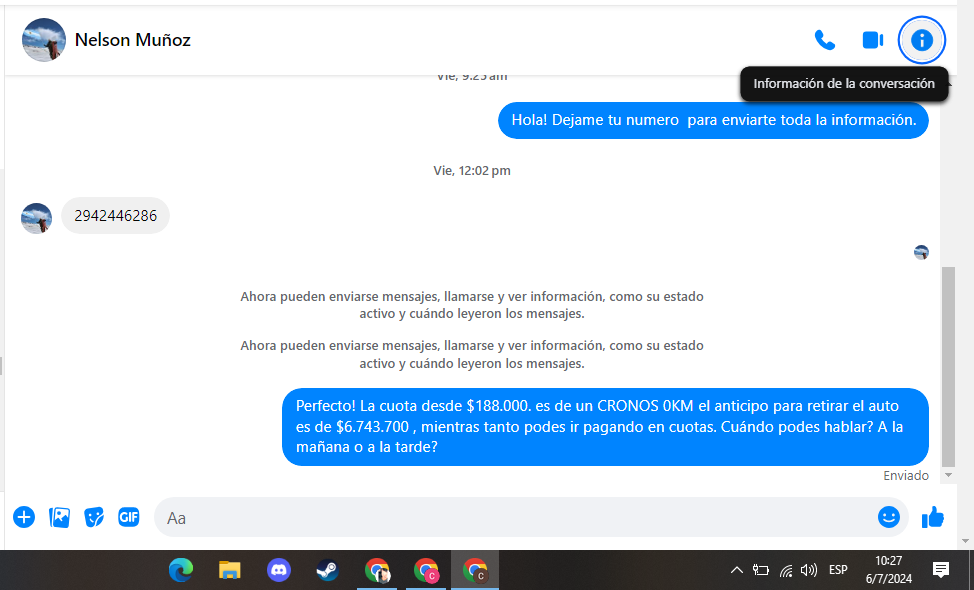Open the battery status tray icon
This screenshot has width=974, height=590.
[x=761, y=570]
